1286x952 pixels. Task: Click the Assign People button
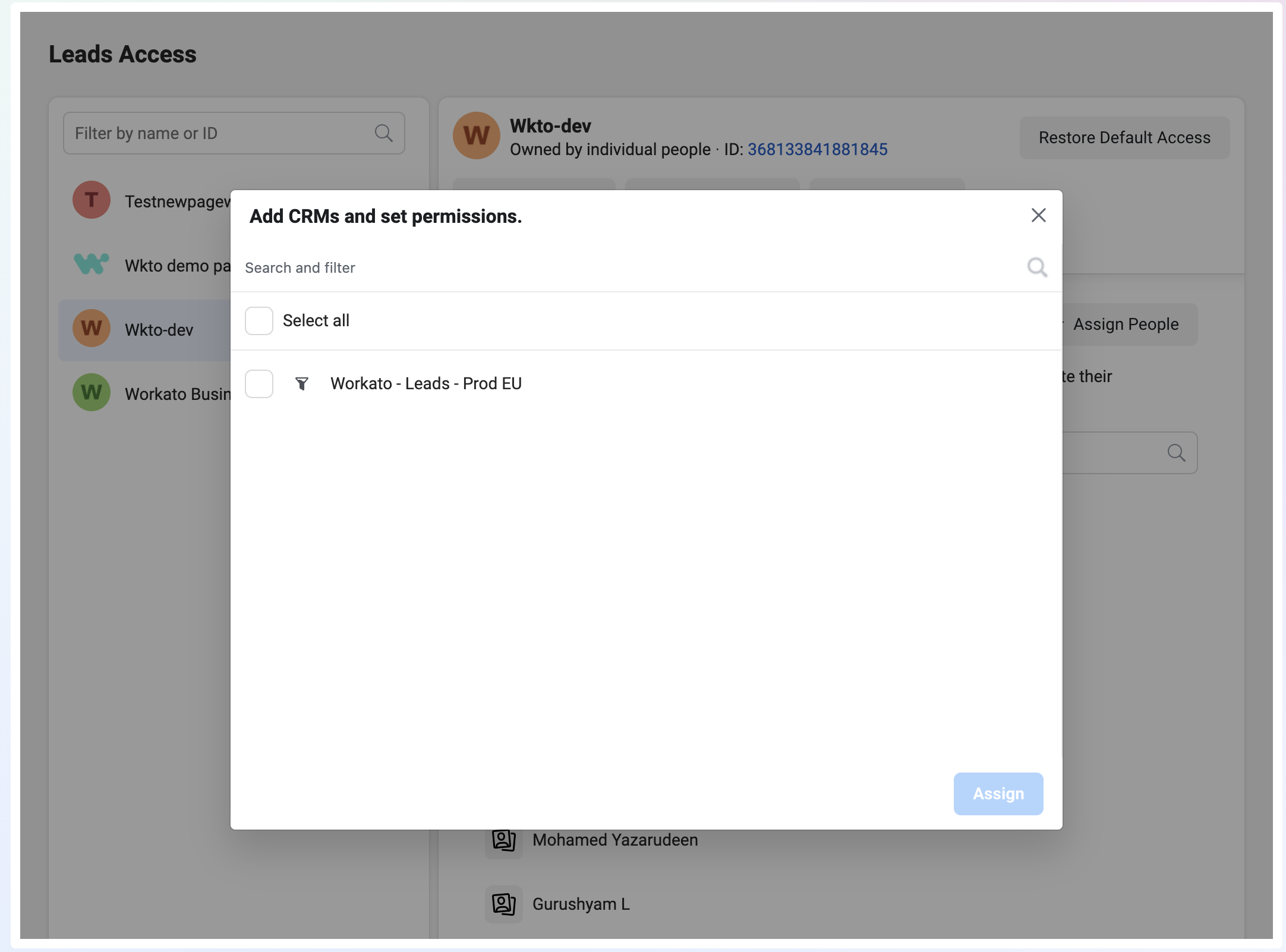tap(1125, 324)
